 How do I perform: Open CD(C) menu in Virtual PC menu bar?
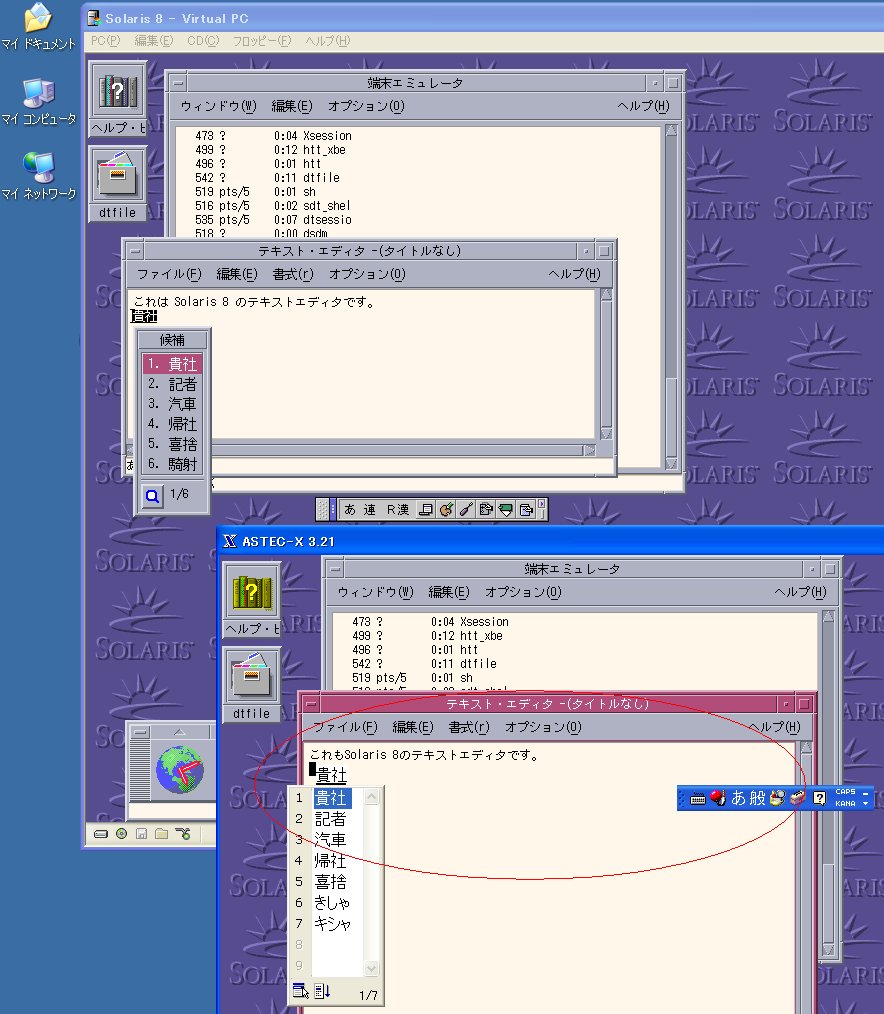203,41
